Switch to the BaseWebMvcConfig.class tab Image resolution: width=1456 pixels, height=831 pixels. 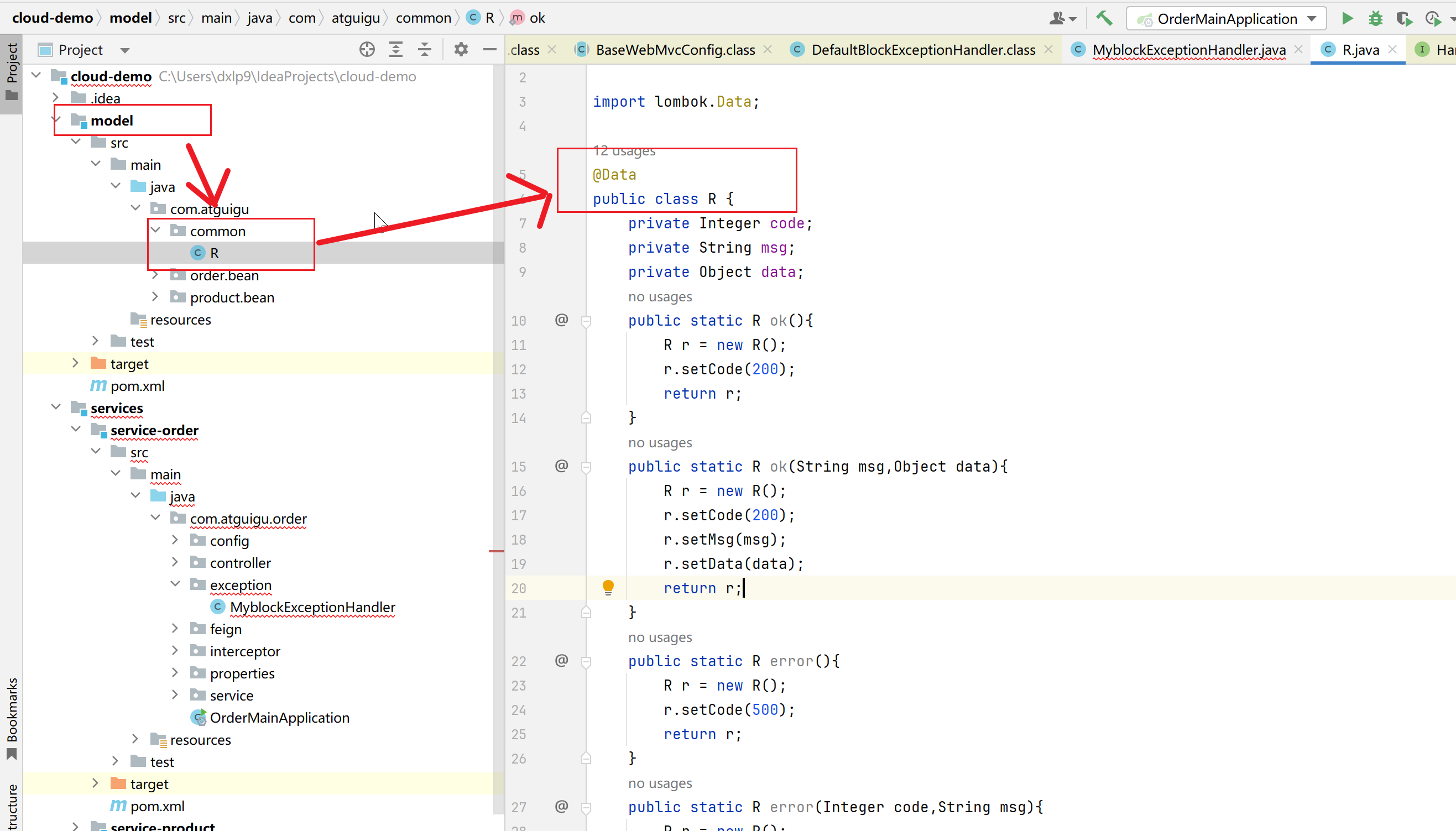pos(675,50)
